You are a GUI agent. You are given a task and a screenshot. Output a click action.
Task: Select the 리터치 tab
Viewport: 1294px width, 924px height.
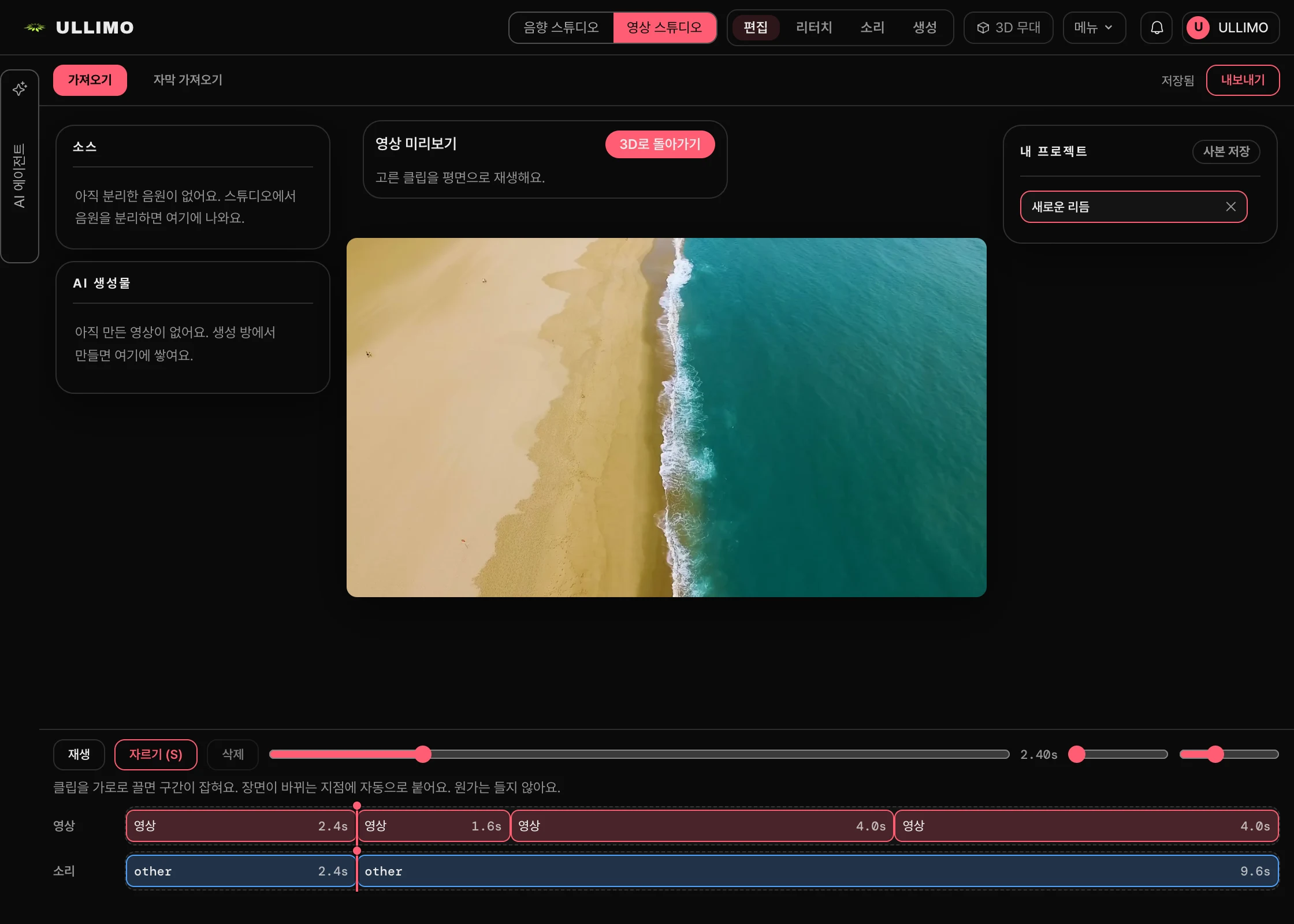coord(814,28)
